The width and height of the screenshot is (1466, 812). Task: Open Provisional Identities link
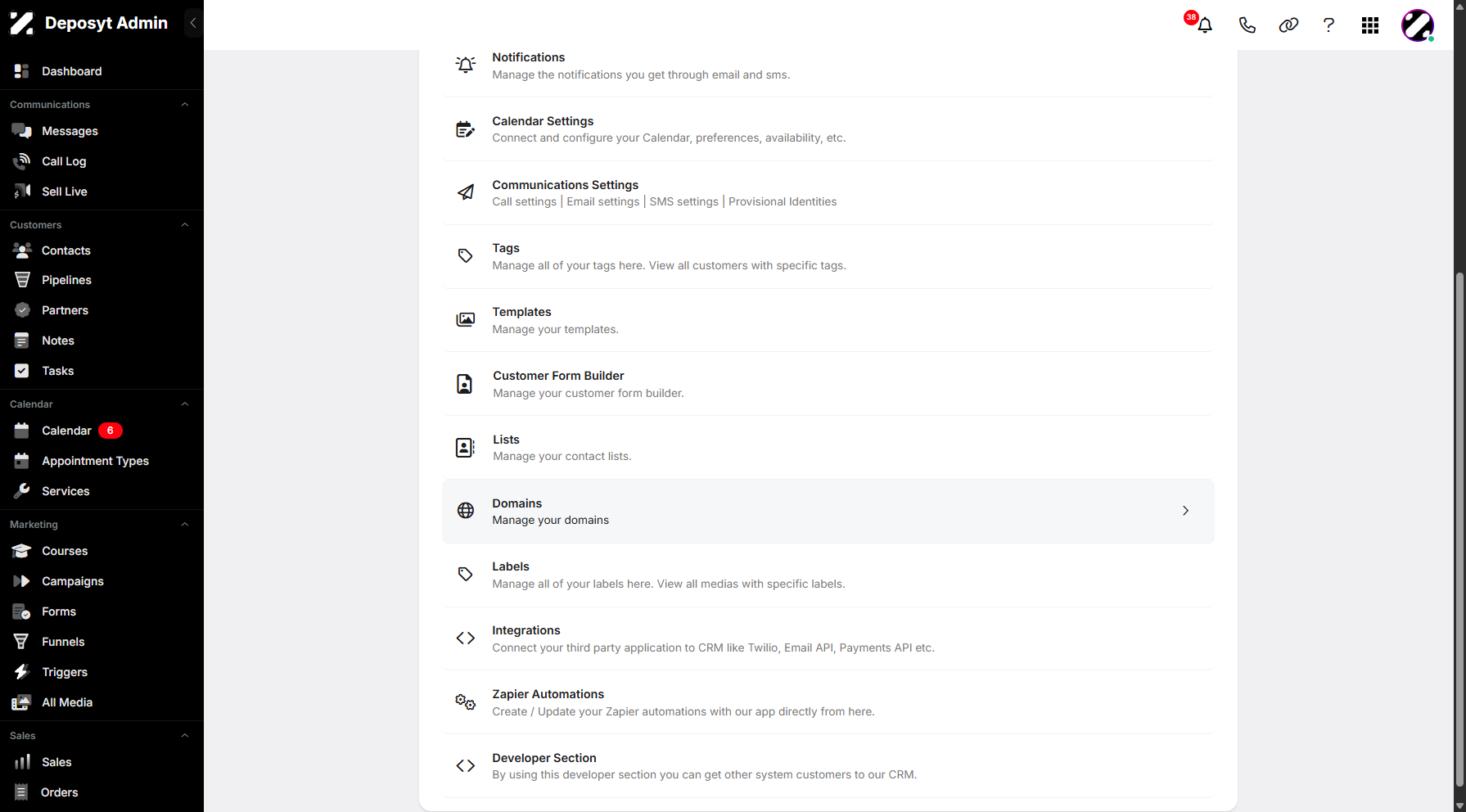coord(783,202)
